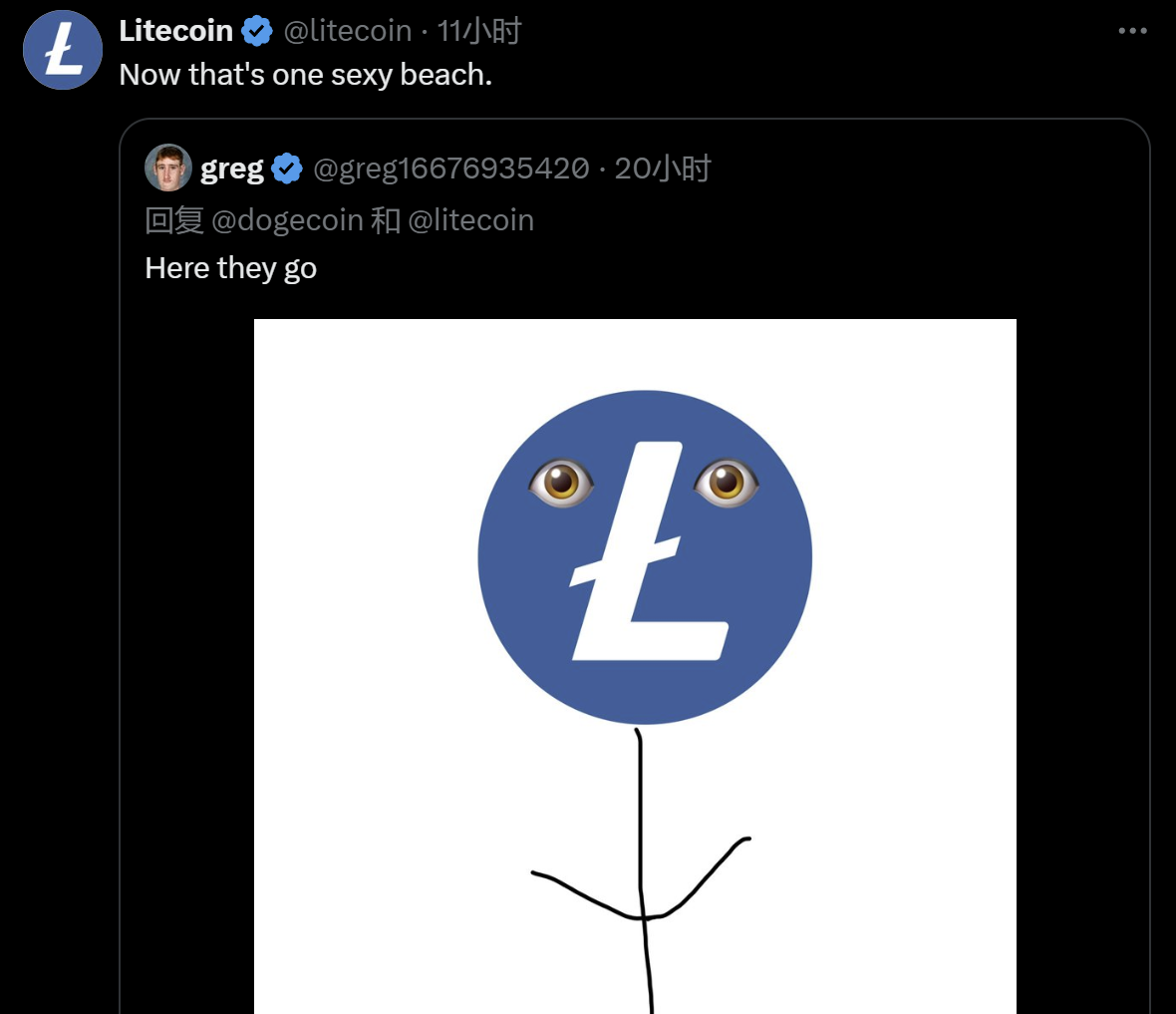Open greg's small profile avatar
This screenshot has width=1176, height=1014.
tap(168, 168)
